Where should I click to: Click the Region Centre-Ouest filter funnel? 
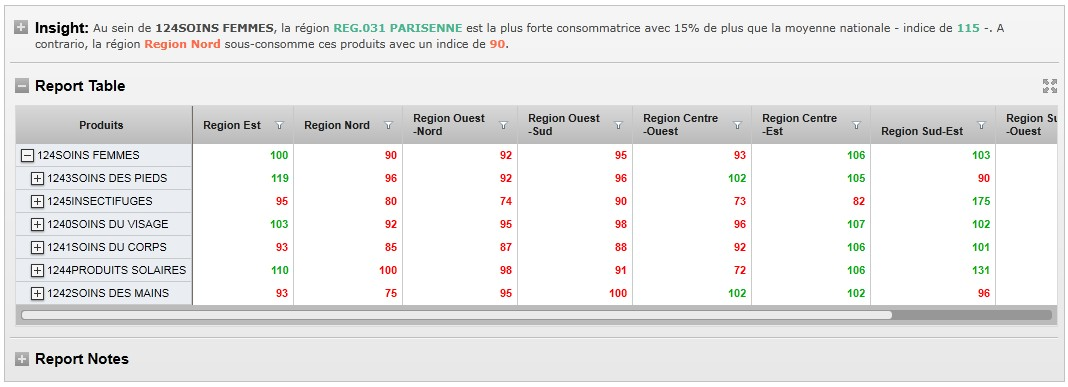(738, 125)
